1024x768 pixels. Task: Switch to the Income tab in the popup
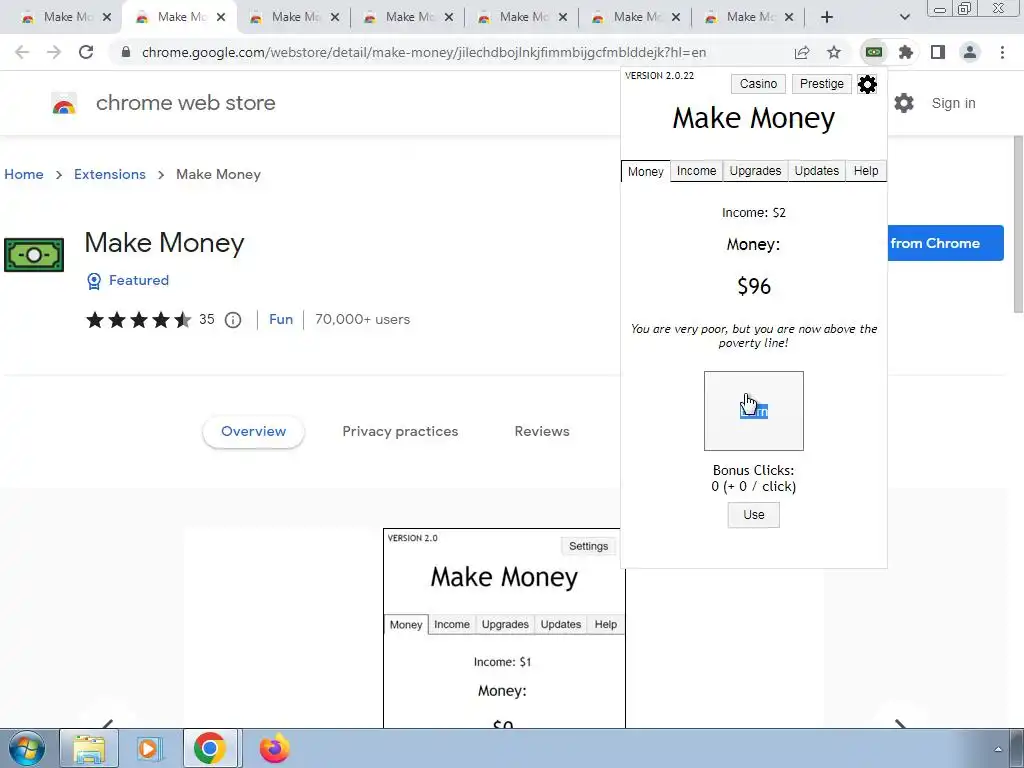(696, 170)
